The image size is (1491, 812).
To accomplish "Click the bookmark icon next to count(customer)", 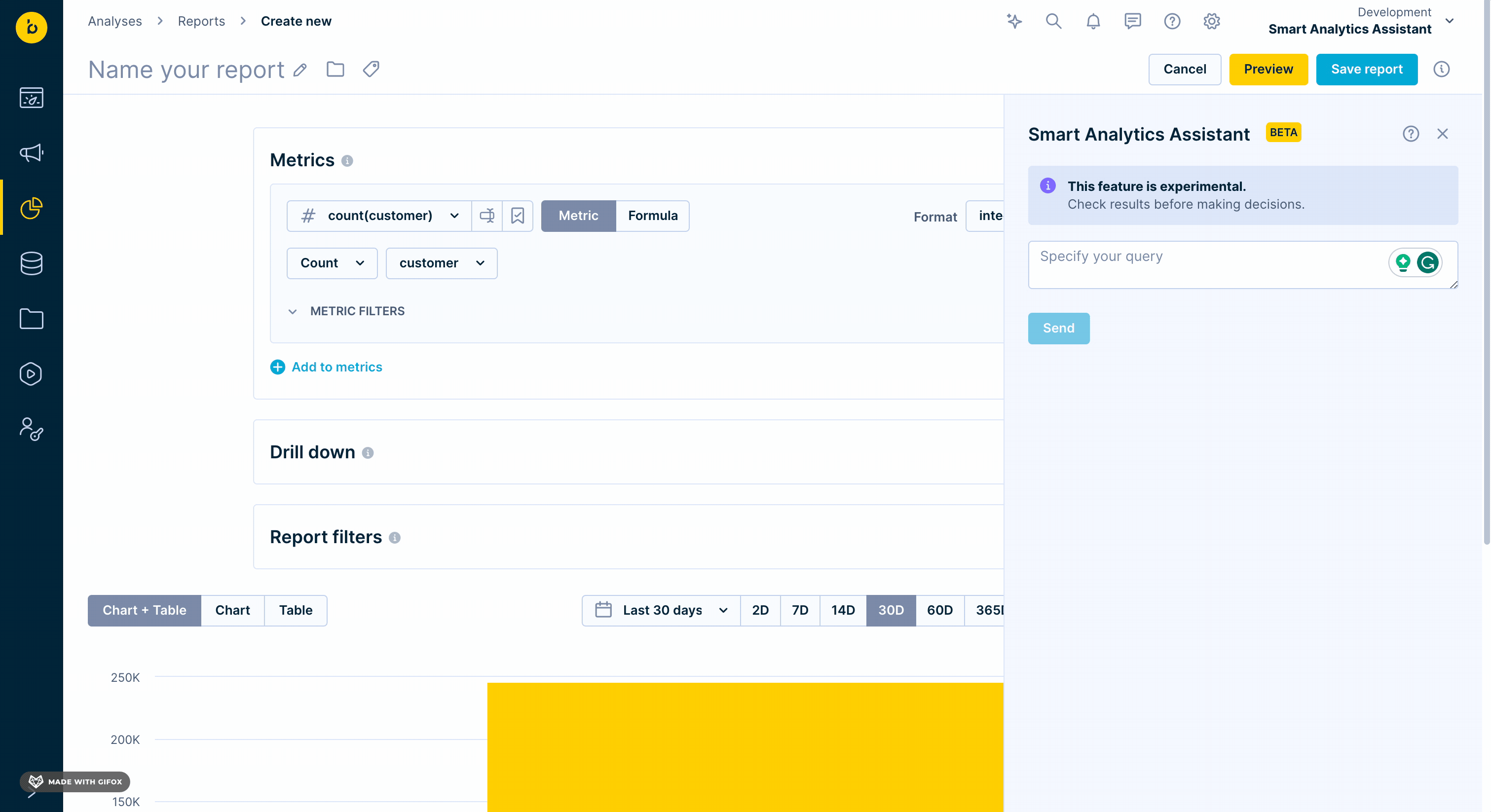I will (518, 216).
